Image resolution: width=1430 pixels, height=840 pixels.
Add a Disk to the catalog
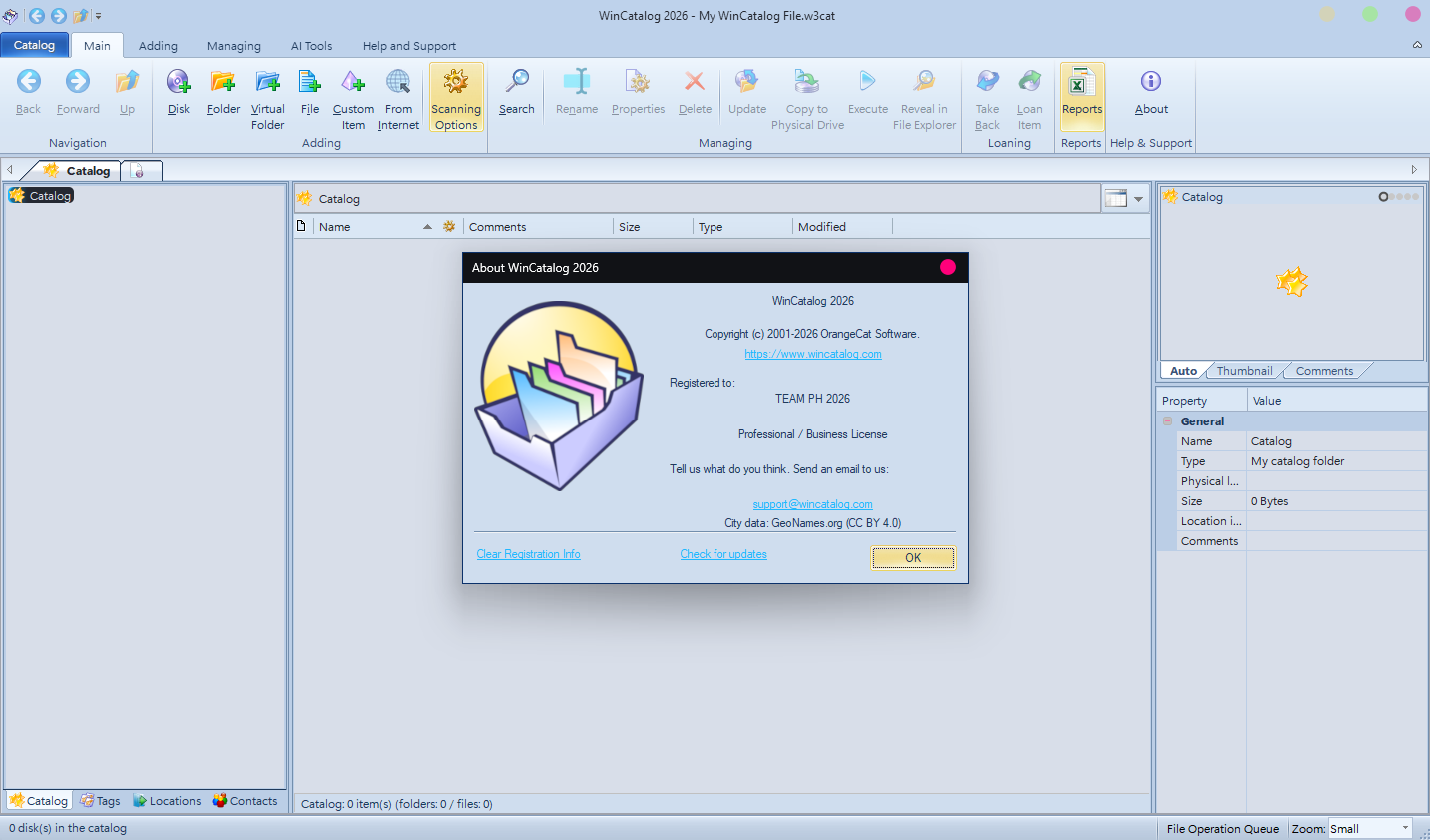(179, 92)
